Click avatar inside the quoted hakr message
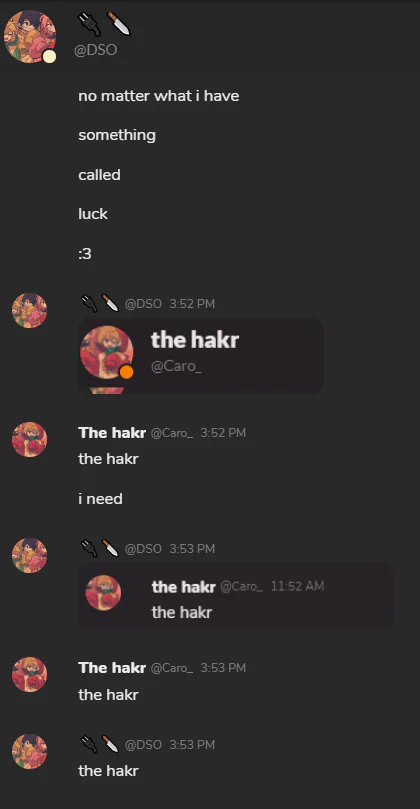Screen dimensions: 420x809 (104, 593)
